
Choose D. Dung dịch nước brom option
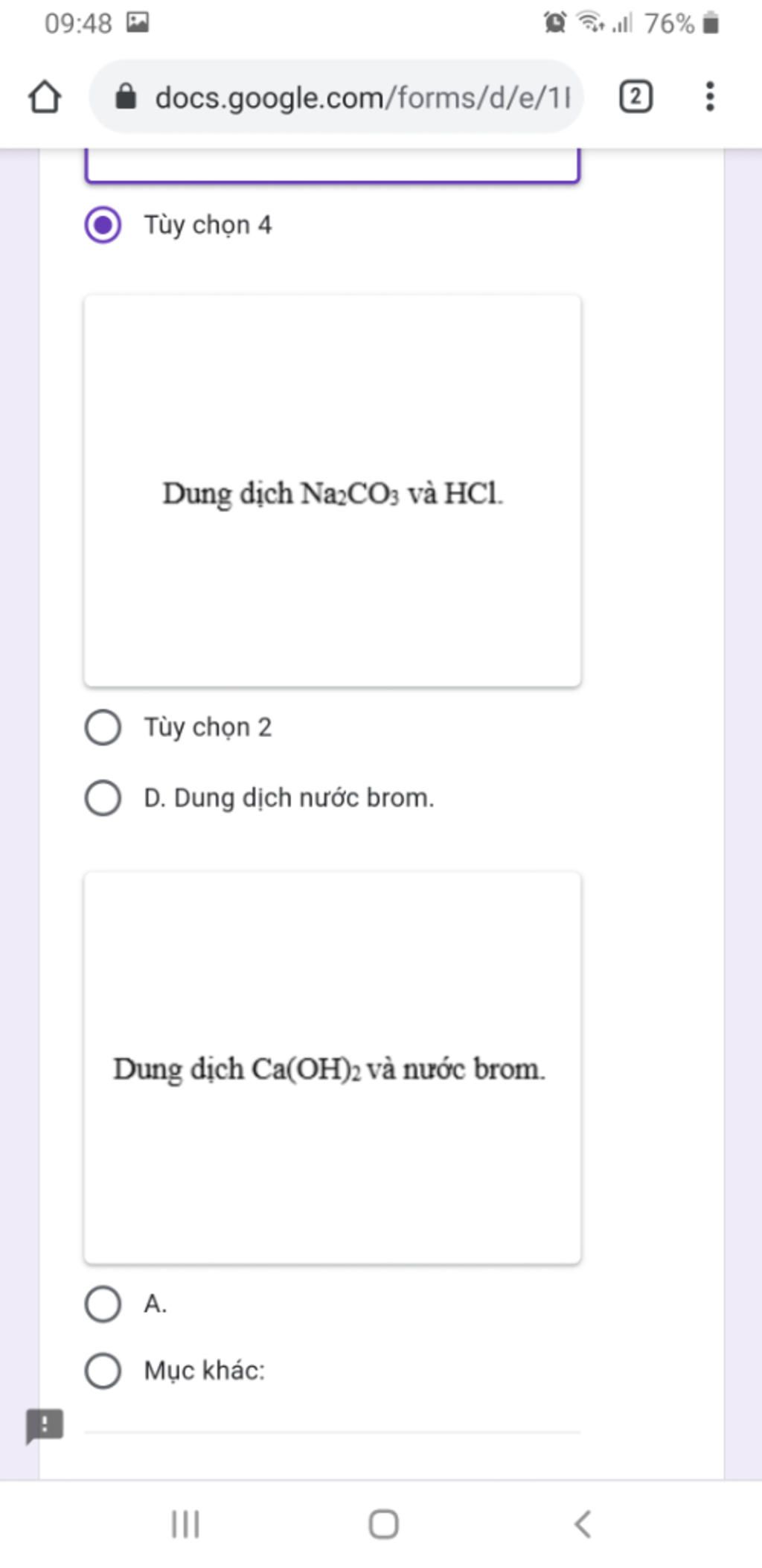coord(103,798)
